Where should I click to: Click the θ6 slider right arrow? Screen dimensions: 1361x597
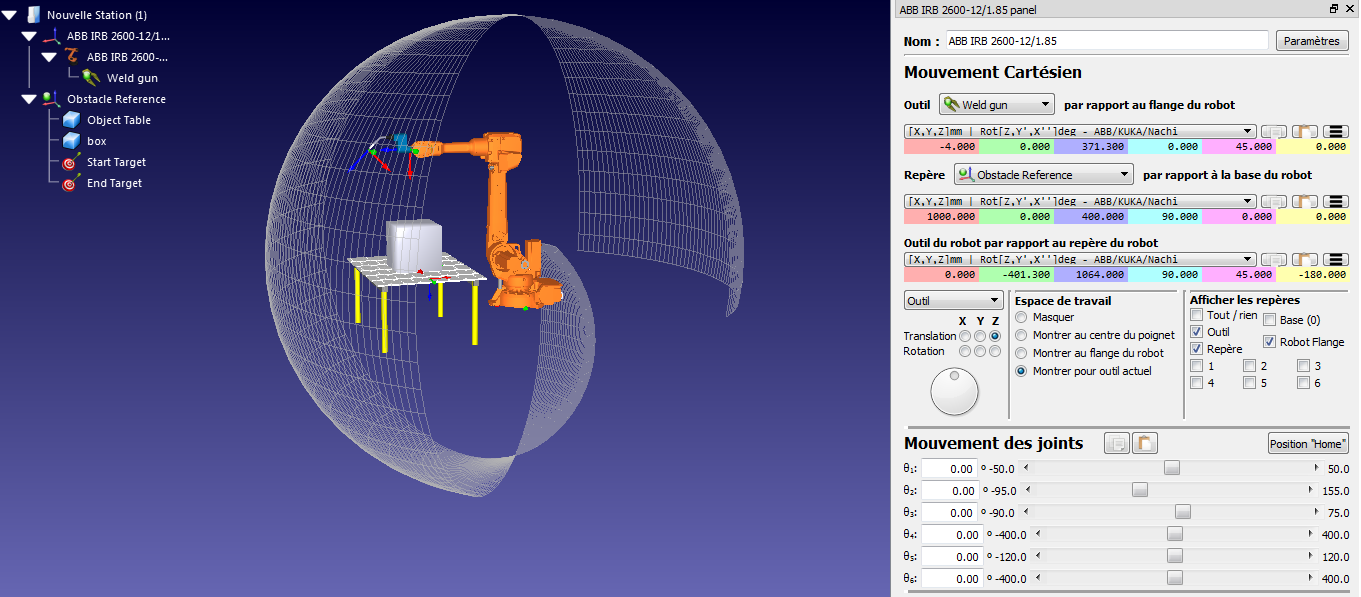1313,578
